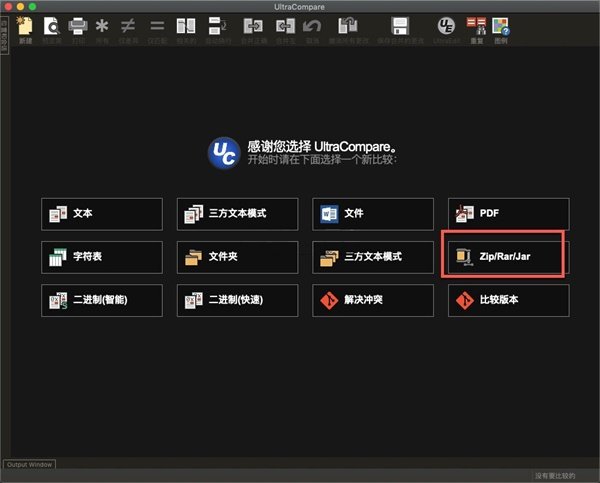The image size is (600, 483).
Task: Select 三方文本模式 next to the 文本 button
Action: pos(237,214)
